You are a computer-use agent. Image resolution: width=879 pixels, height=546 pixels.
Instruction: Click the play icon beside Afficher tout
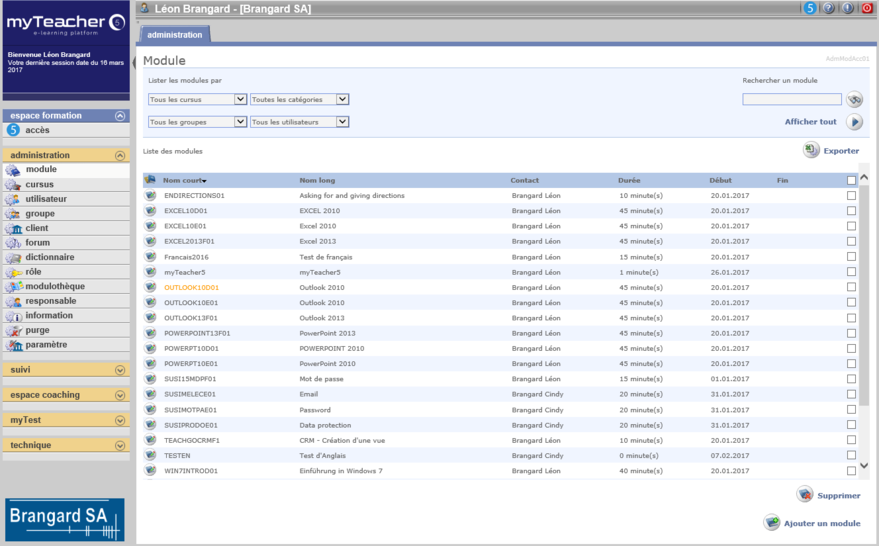(x=854, y=122)
